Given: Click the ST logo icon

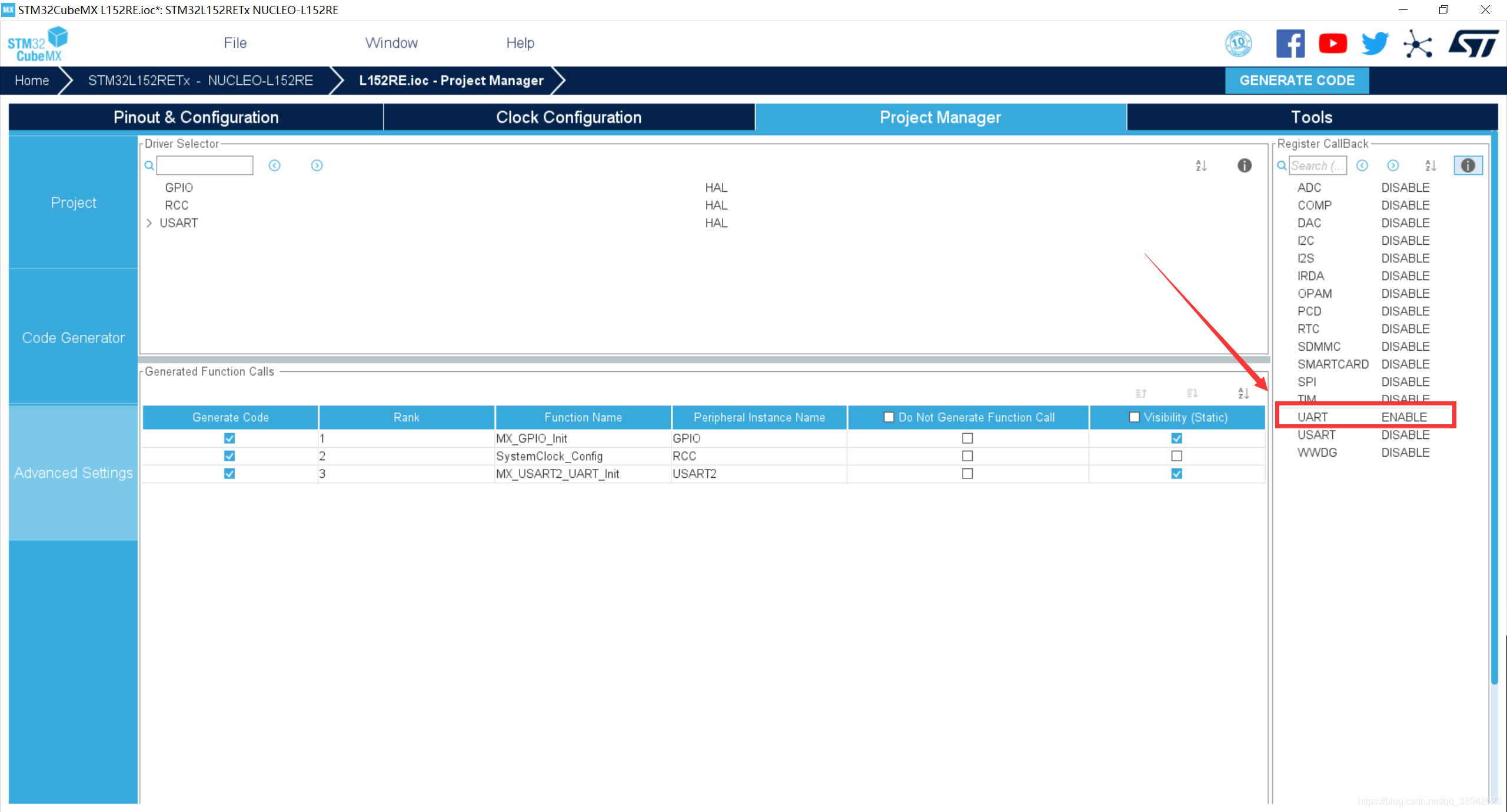Looking at the screenshot, I should (1473, 44).
